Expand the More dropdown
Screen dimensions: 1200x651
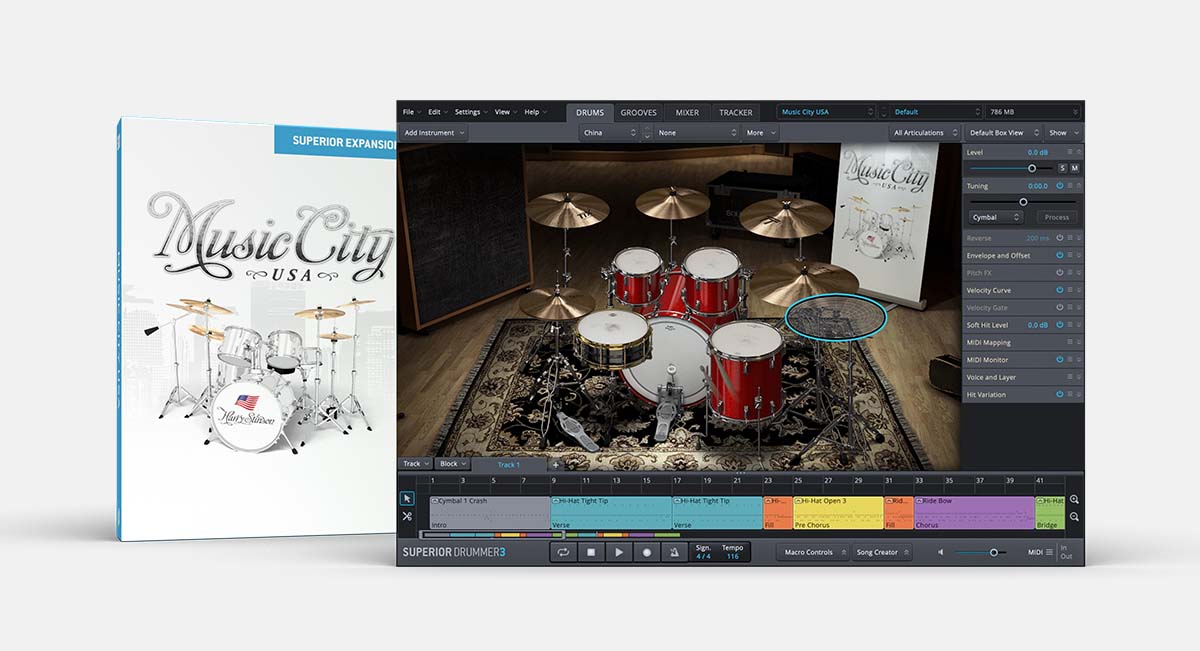tap(760, 132)
